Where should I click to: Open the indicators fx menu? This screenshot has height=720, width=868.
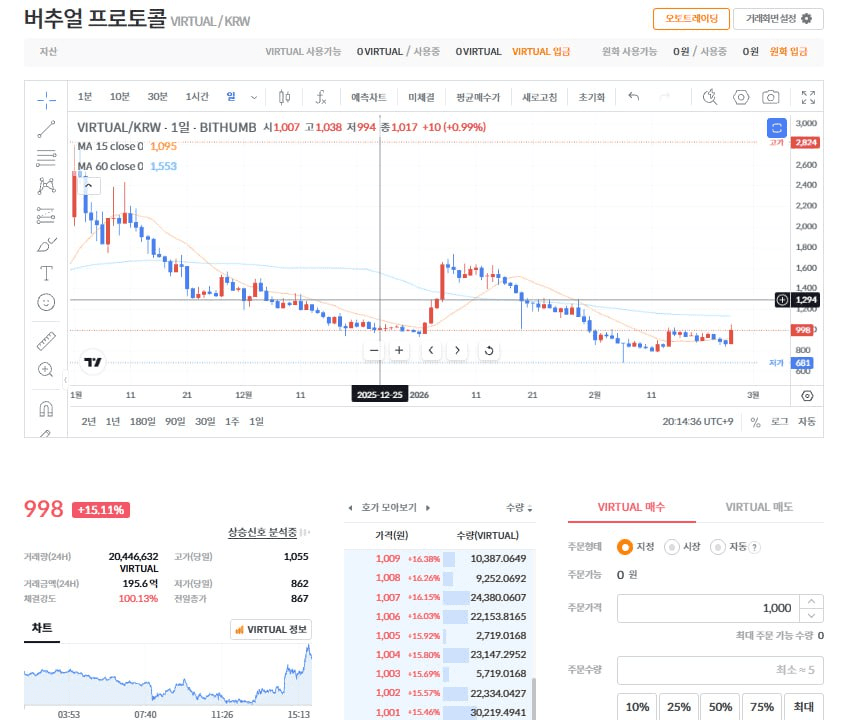(321, 97)
